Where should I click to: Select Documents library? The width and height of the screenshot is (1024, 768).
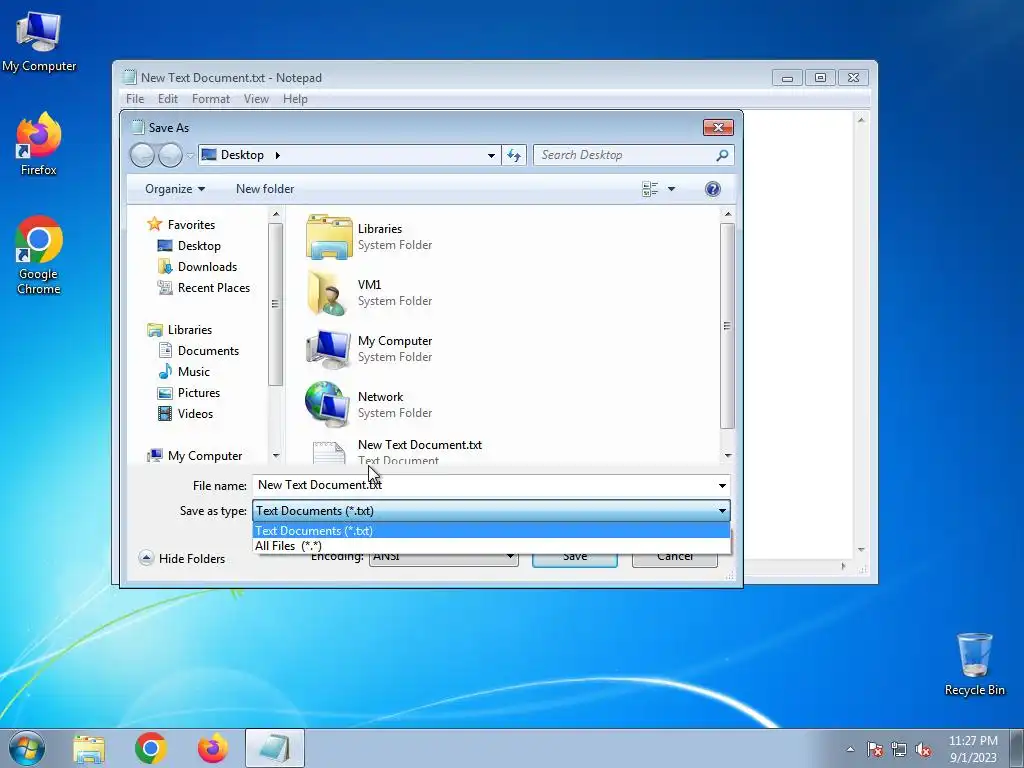(x=199, y=351)
